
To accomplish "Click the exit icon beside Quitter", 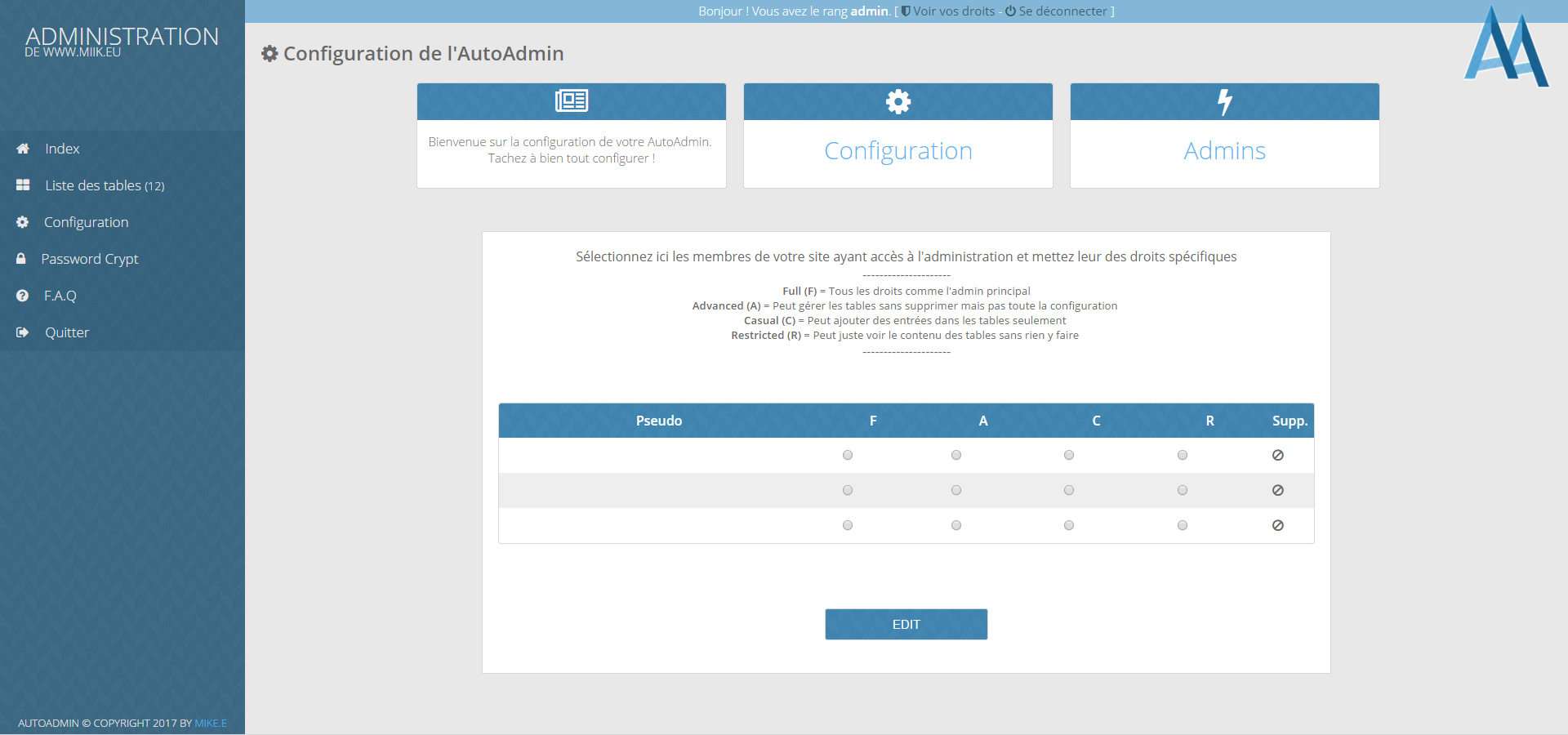I will (23, 332).
